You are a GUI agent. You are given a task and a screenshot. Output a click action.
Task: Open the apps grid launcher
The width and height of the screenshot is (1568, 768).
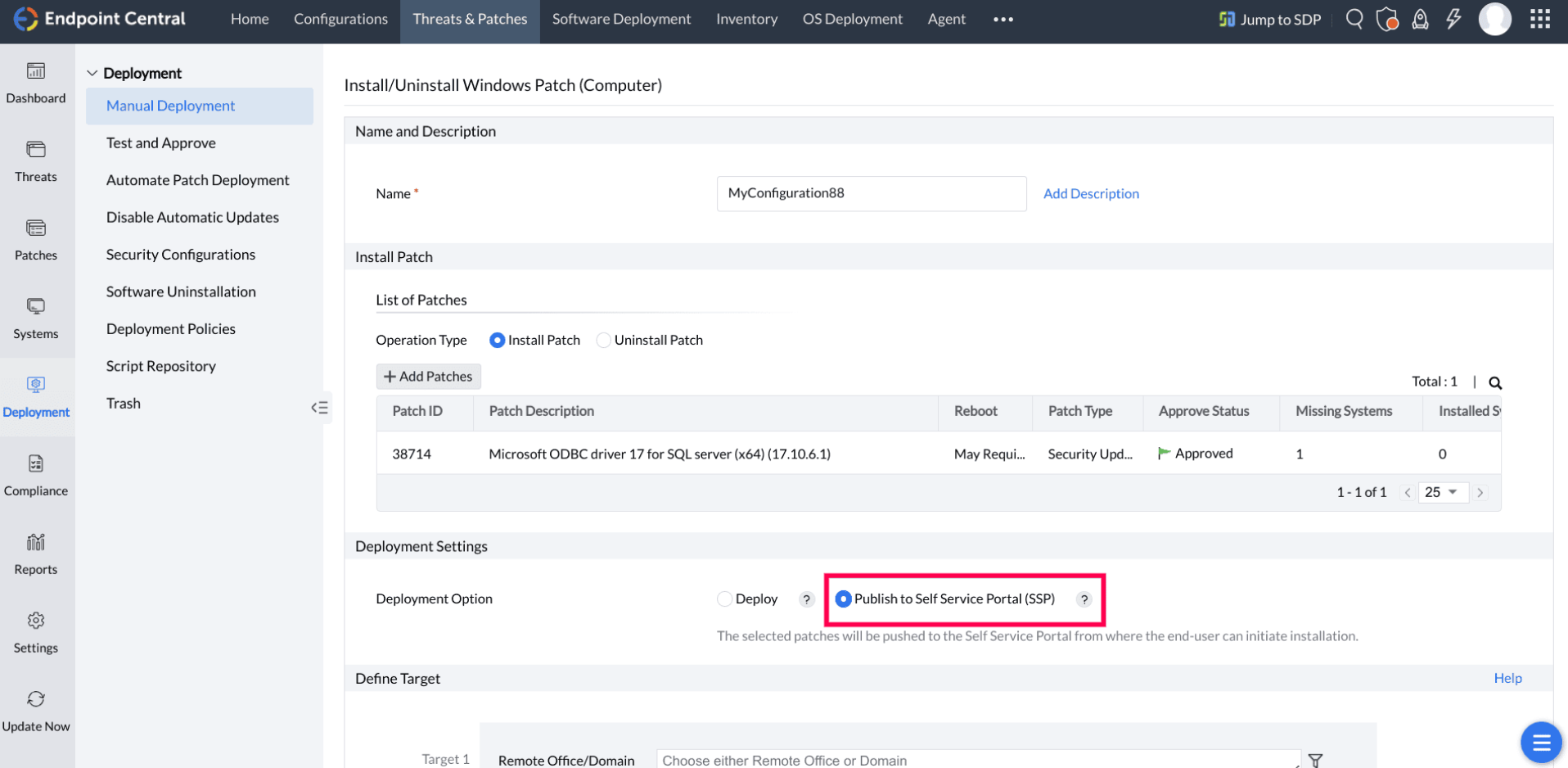click(1540, 19)
